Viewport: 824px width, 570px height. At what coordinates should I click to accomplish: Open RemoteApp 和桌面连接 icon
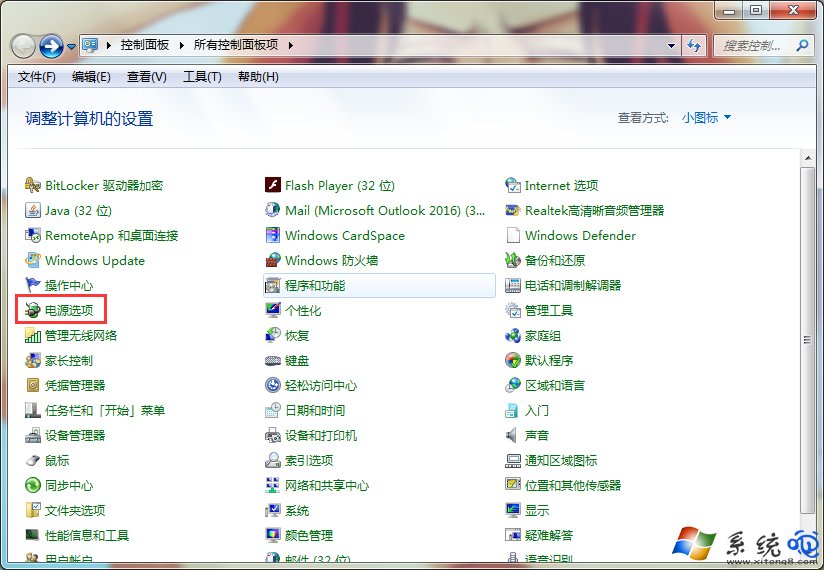(x=33, y=235)
